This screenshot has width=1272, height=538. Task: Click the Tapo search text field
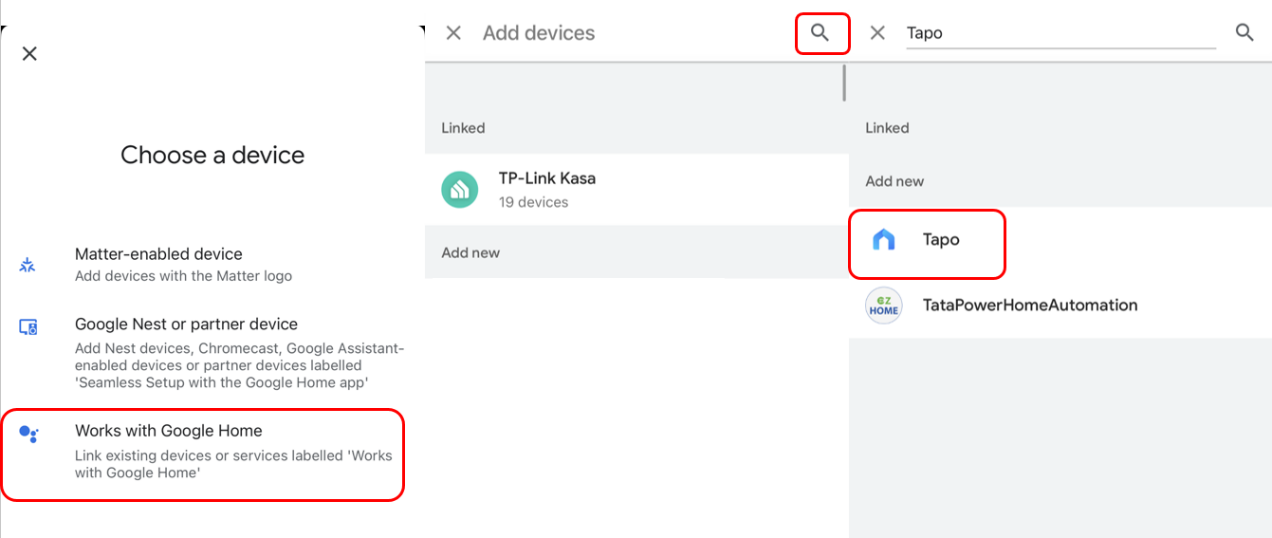[x=1060, y=33]
